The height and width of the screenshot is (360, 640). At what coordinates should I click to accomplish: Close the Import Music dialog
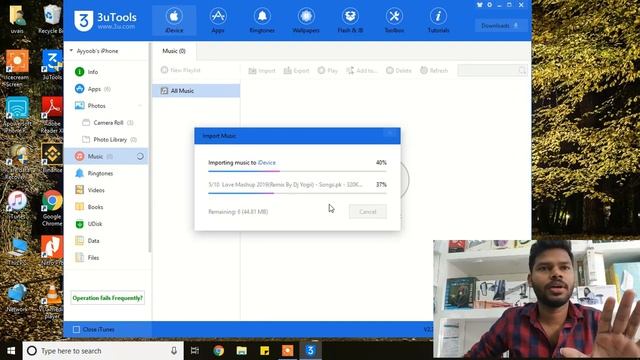click(390, 133)
